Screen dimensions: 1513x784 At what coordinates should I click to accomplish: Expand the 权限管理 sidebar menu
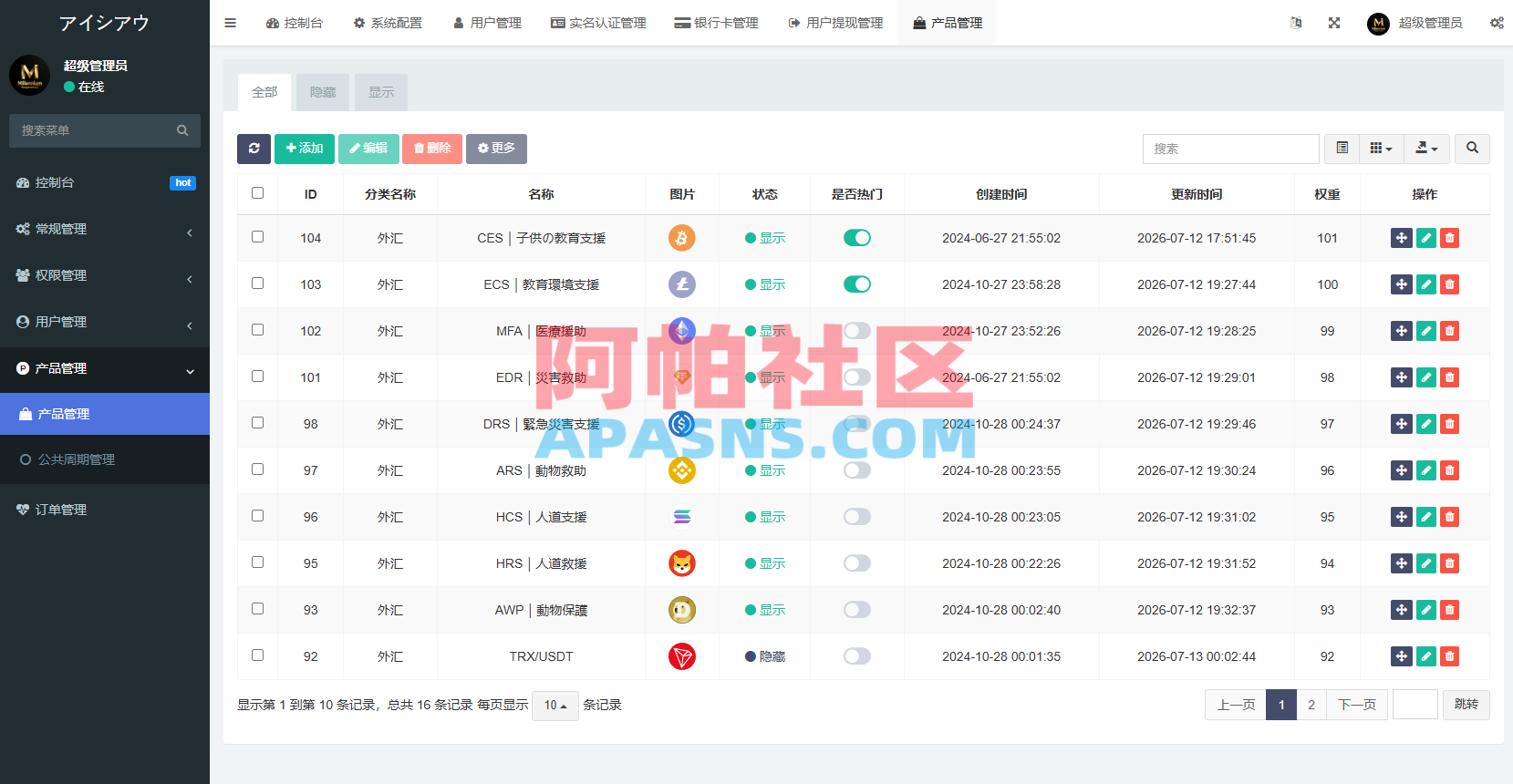click(105, 275)
